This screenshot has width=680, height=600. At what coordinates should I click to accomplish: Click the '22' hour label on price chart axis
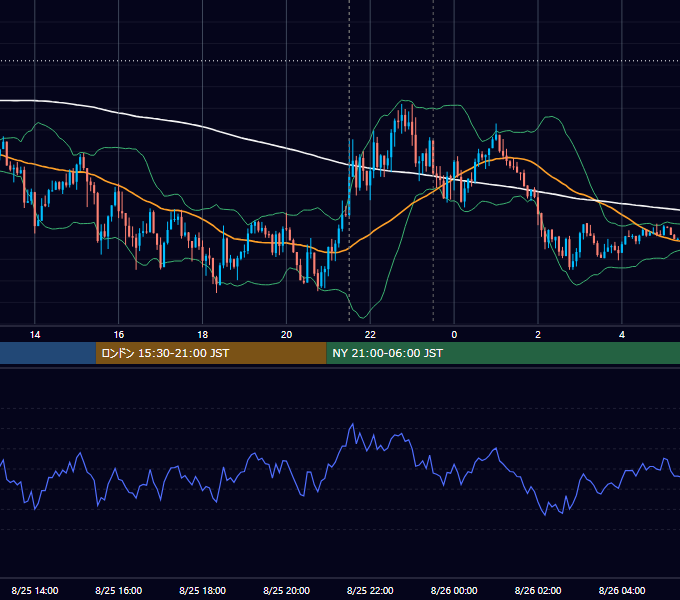coord(370,335)
